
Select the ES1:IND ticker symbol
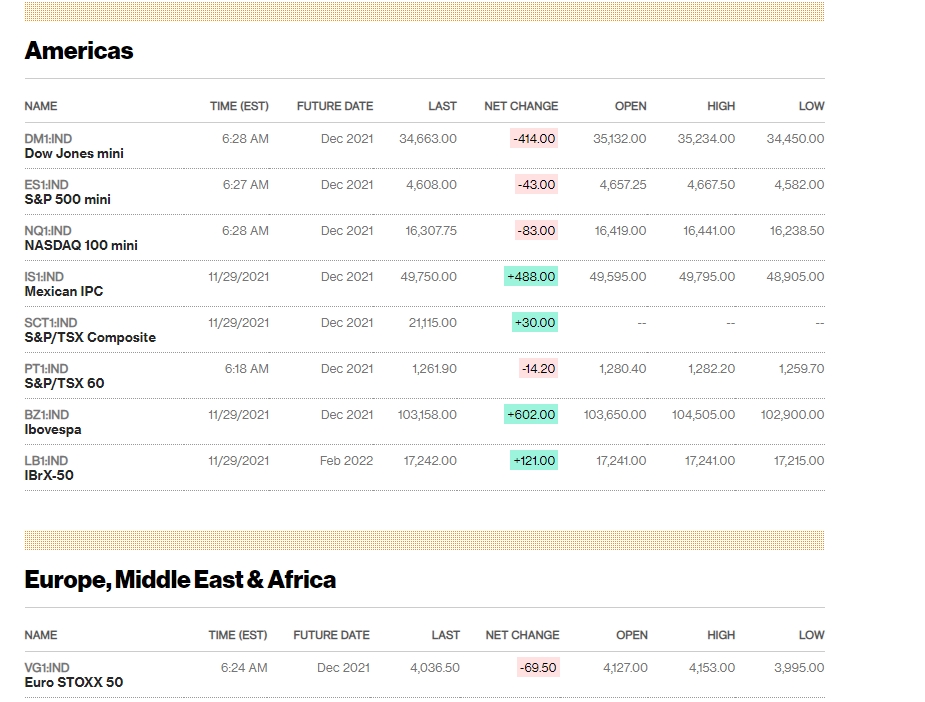coord(47,185)
